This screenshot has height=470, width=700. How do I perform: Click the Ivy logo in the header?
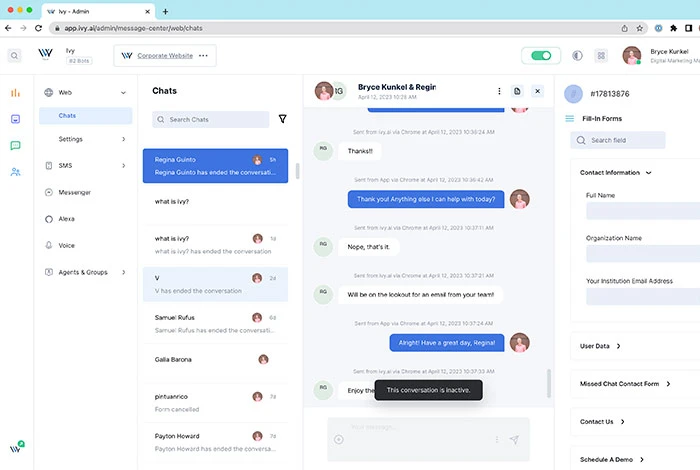coord(45,54)
